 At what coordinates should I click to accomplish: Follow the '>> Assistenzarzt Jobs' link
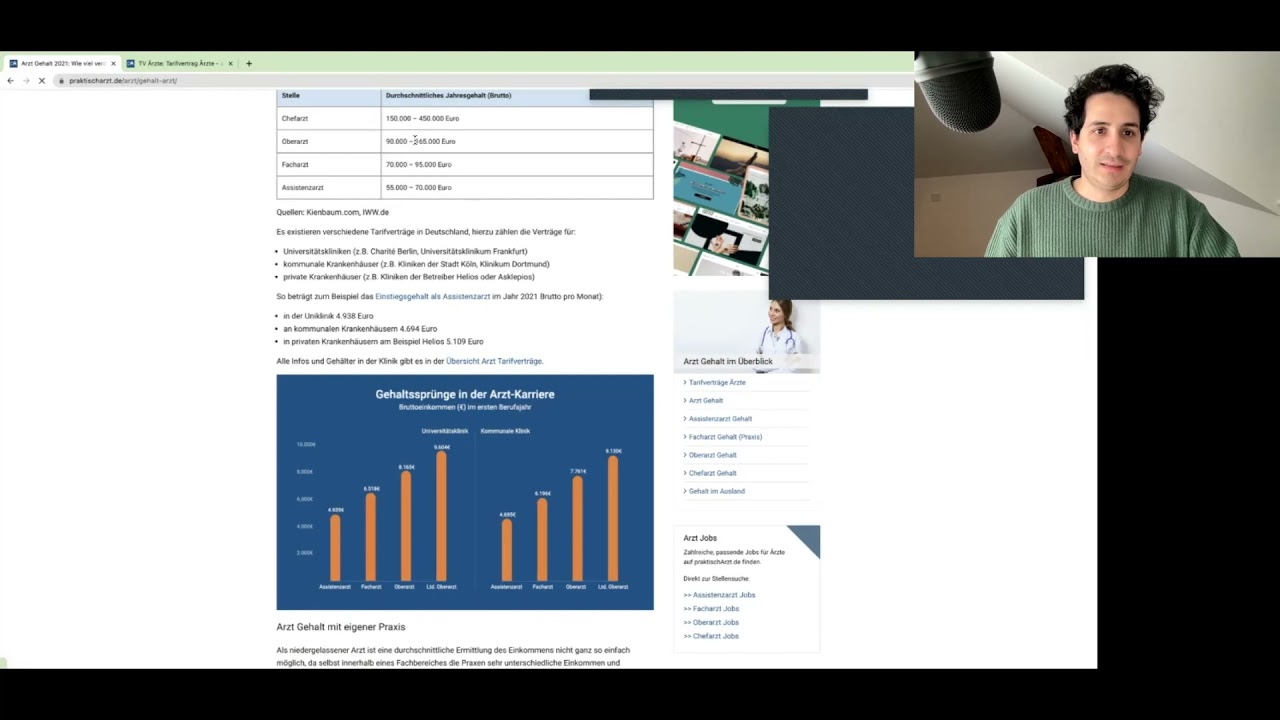[719, 595]
